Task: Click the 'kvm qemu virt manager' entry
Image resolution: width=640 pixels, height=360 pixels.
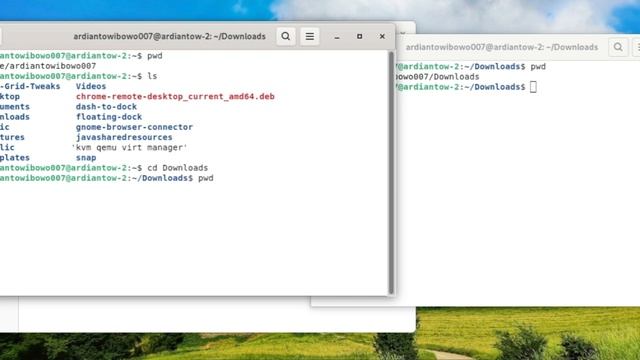Action: (129, 148)
